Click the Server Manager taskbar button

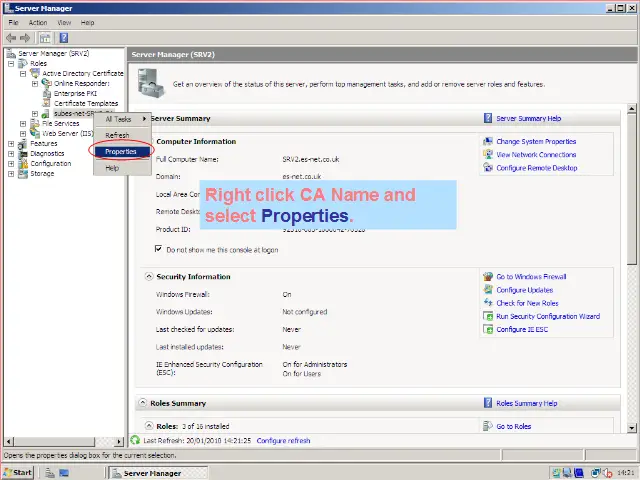(x=159, y=473)
